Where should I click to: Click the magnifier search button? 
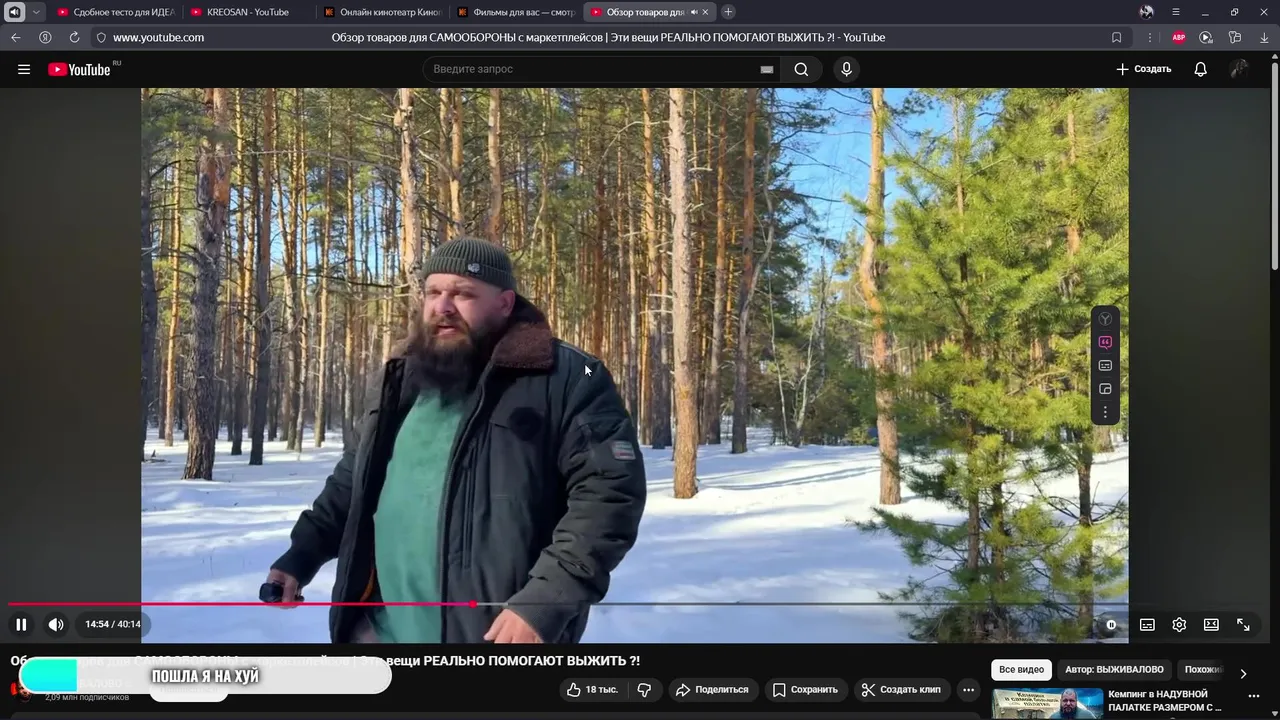click(801, 69)
